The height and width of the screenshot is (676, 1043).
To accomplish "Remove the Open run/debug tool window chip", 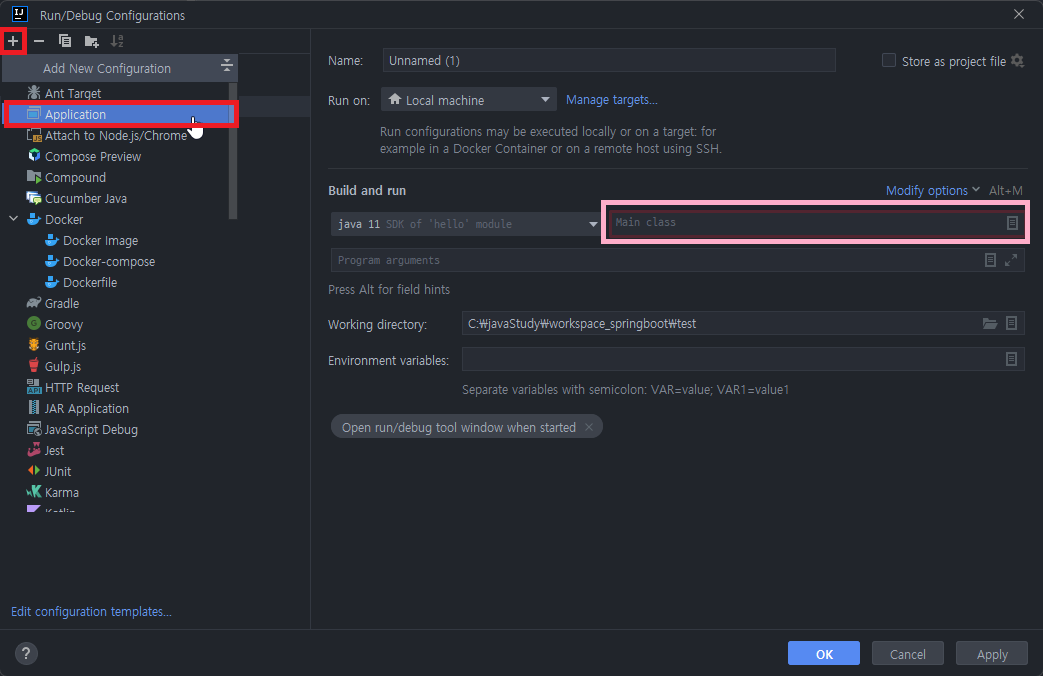I will [589, 427].
